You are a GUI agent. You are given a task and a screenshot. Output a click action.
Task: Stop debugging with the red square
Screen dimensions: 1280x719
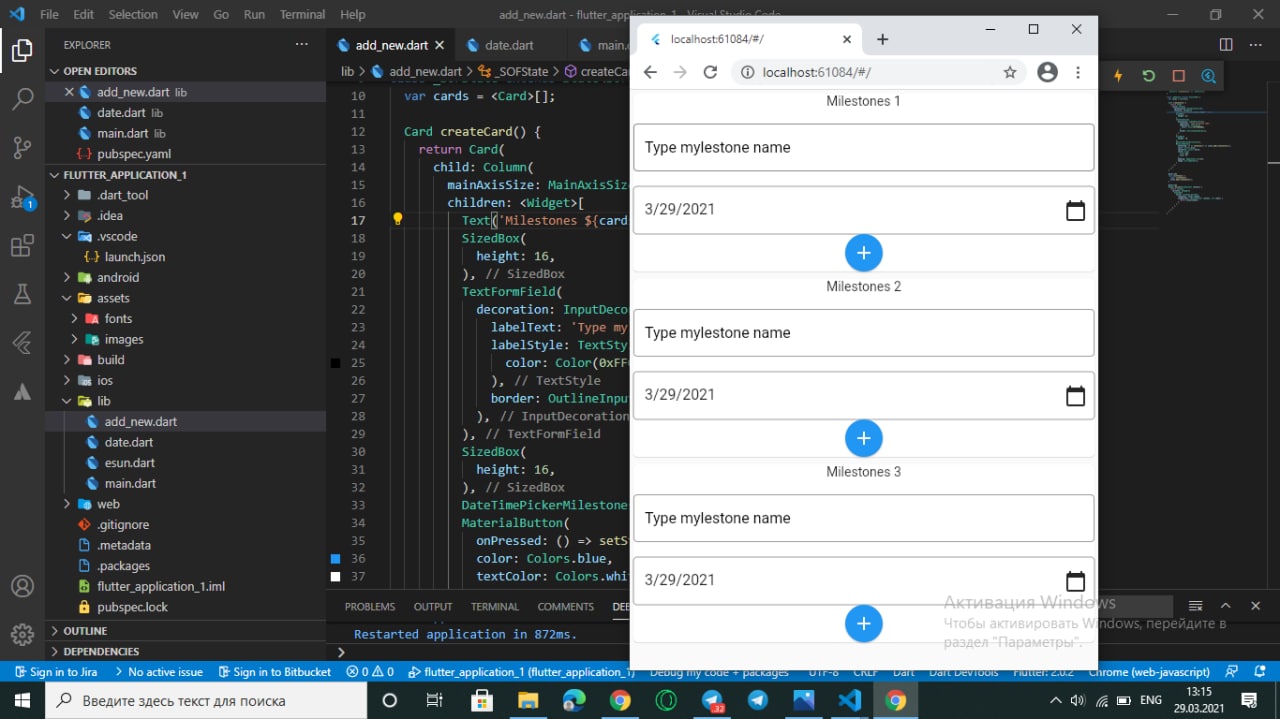point(1178,76)
